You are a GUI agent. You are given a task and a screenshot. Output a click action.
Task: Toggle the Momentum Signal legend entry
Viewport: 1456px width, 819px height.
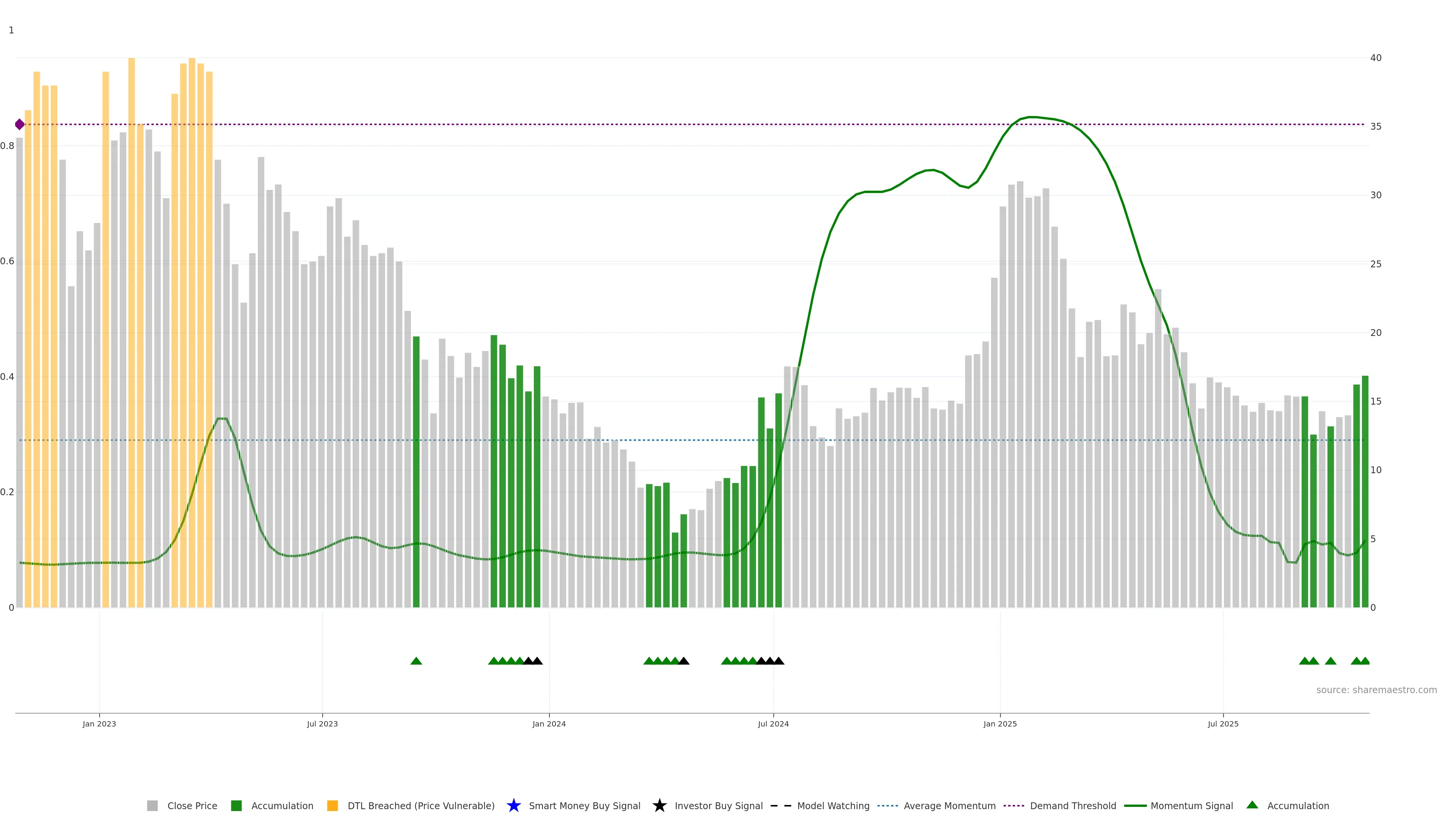[x=1191, y=805]
